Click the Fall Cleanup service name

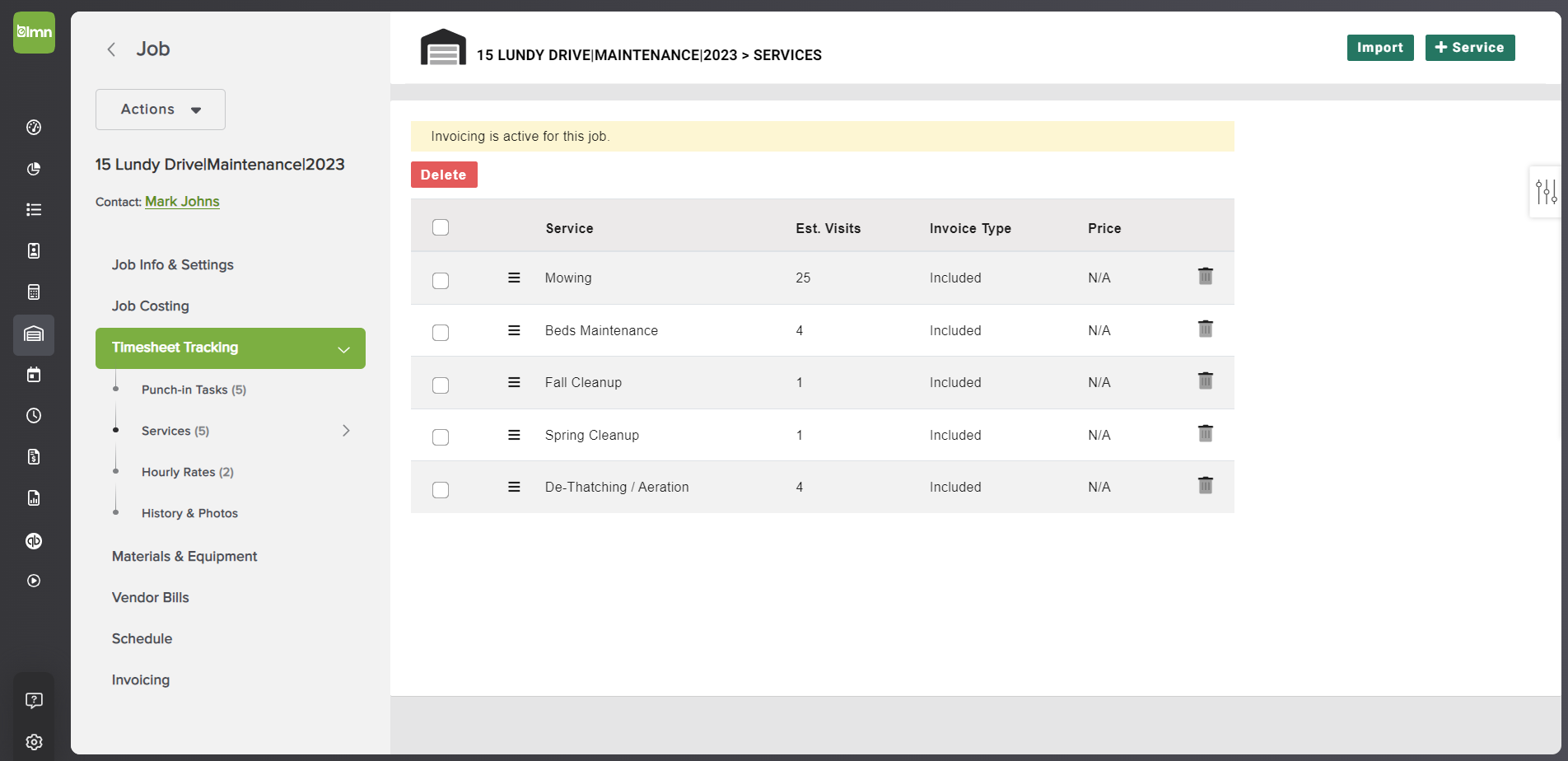pos(583,383)
